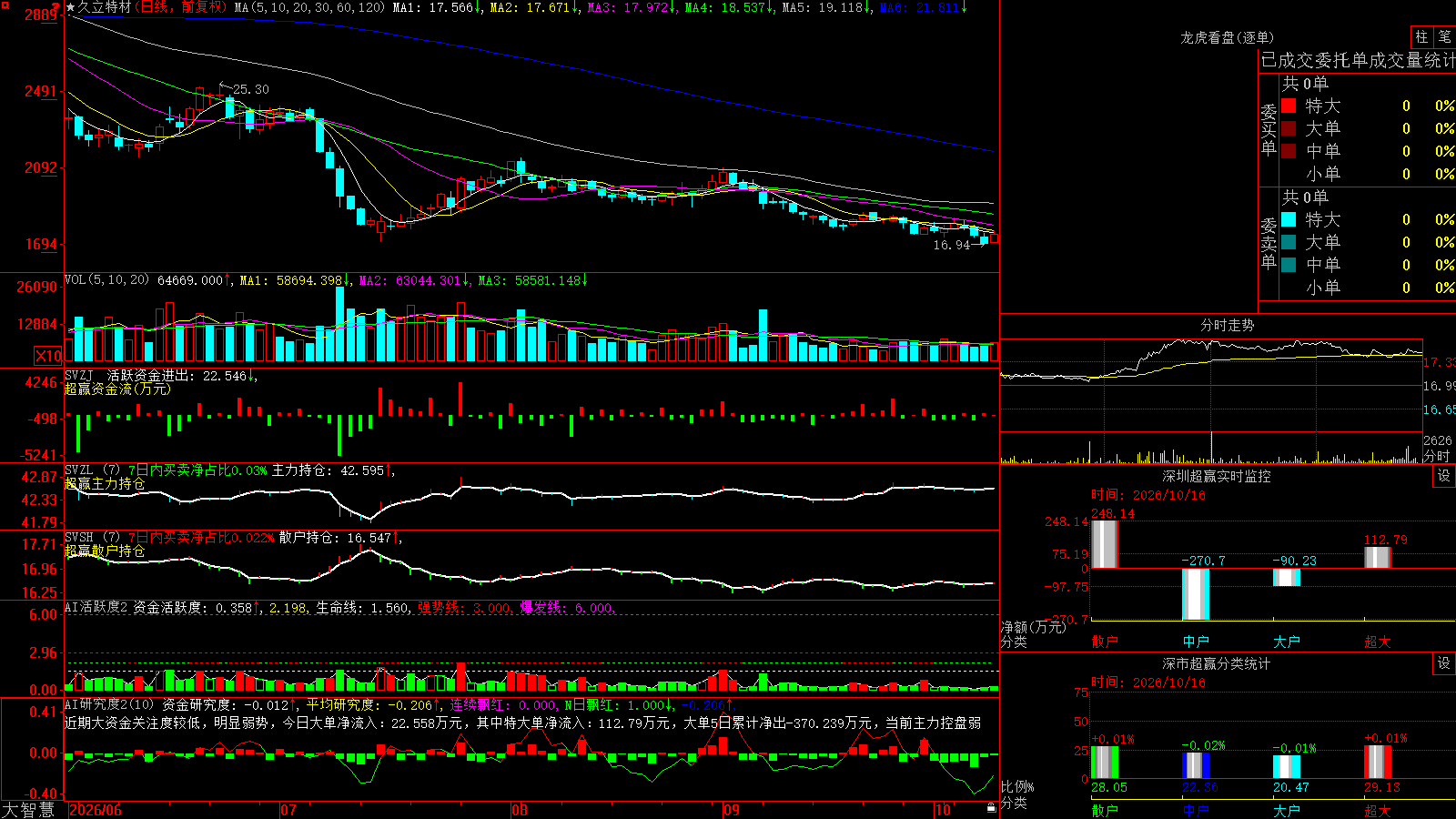This screenshot has height=819, width=1456.
Task: Click the 超大 percentage bar labelled 29.13
Action: pos(1378,763)
